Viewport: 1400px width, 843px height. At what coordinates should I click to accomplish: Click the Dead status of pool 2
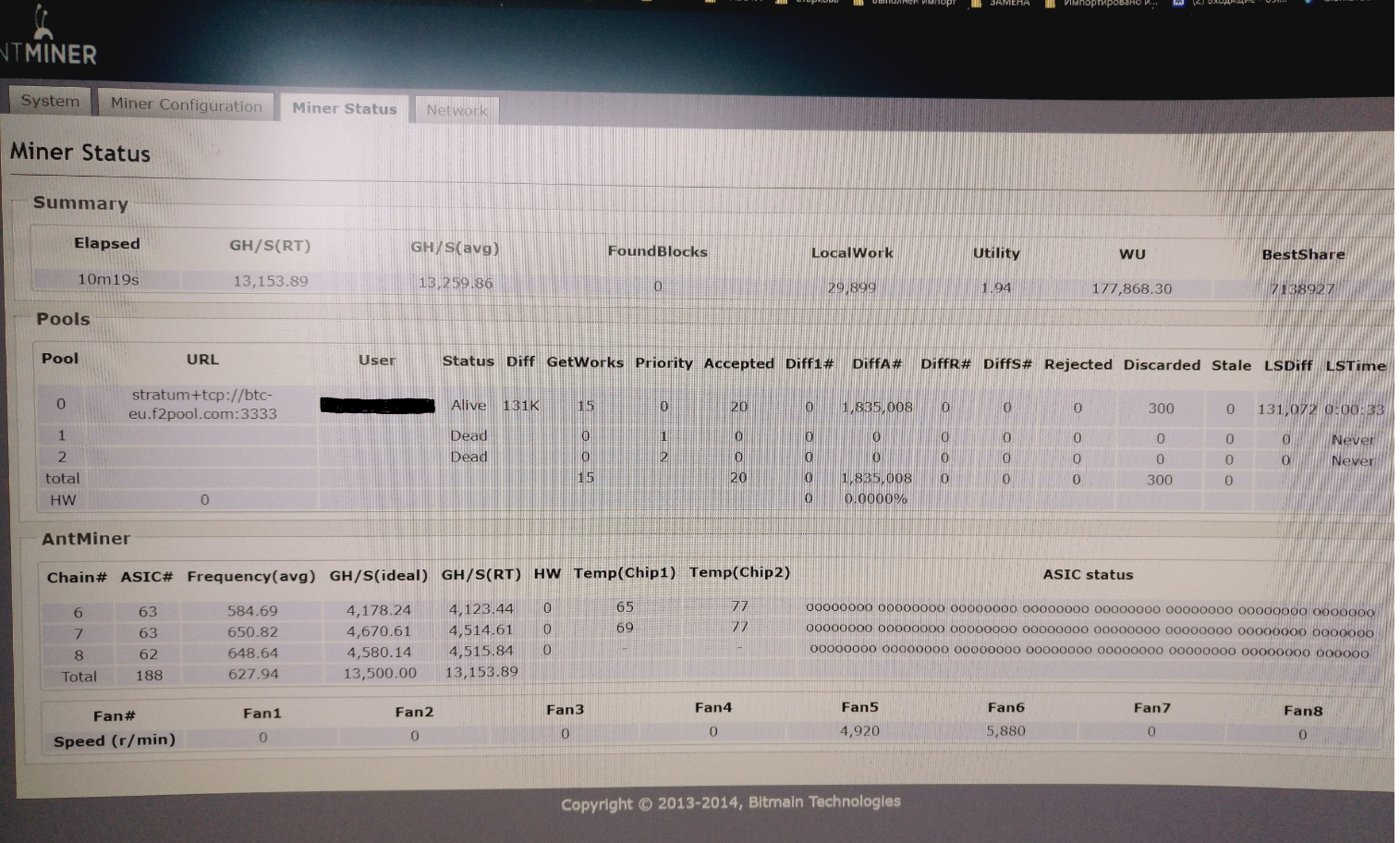pyautogui.click(x=469, y=457)
